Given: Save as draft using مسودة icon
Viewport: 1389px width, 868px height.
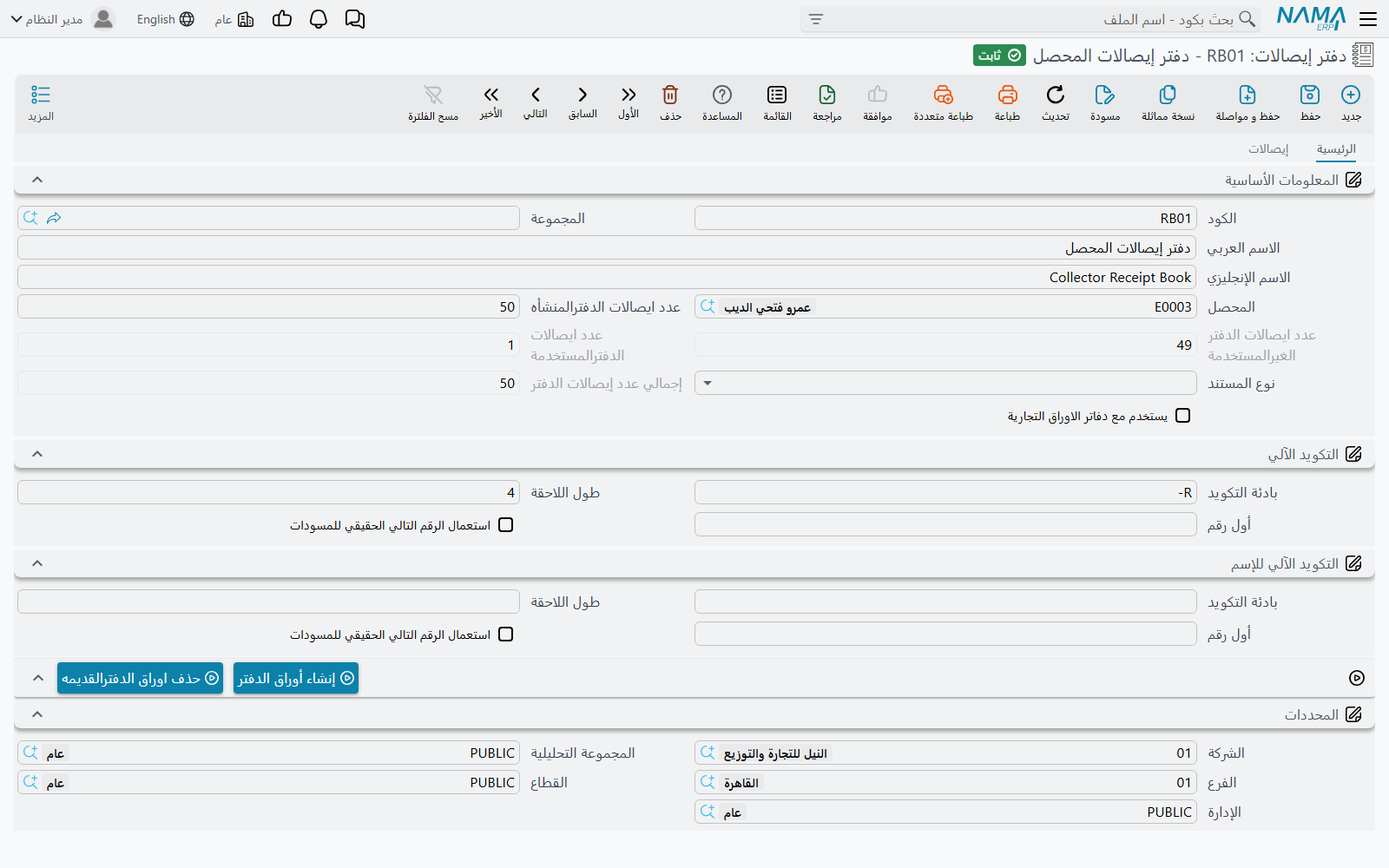Looking at the screenshot, I should point(1105,102).
